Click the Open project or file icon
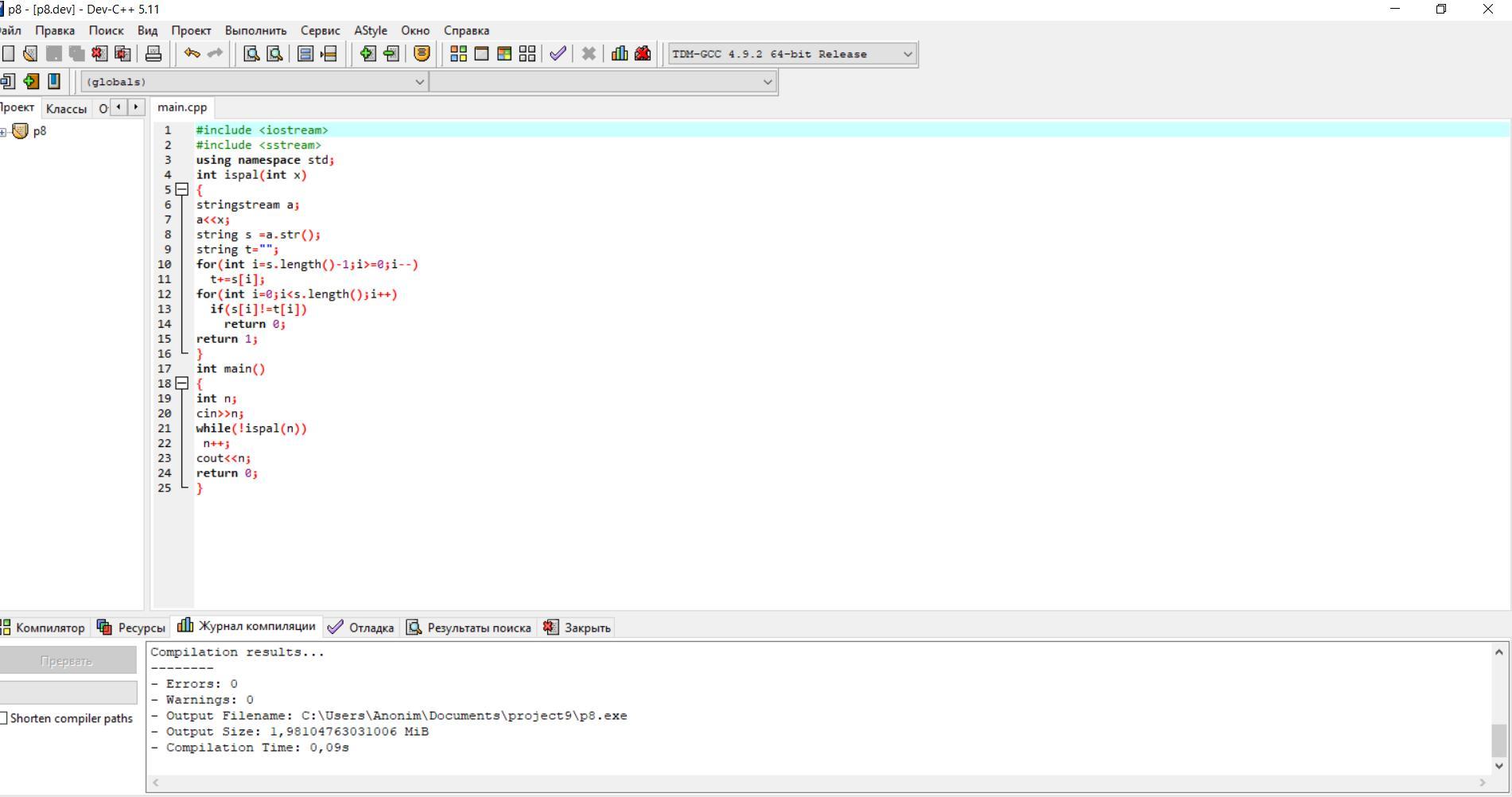Image resolution: width=1512 pixels, height=797 pixels. coord(30,53)
